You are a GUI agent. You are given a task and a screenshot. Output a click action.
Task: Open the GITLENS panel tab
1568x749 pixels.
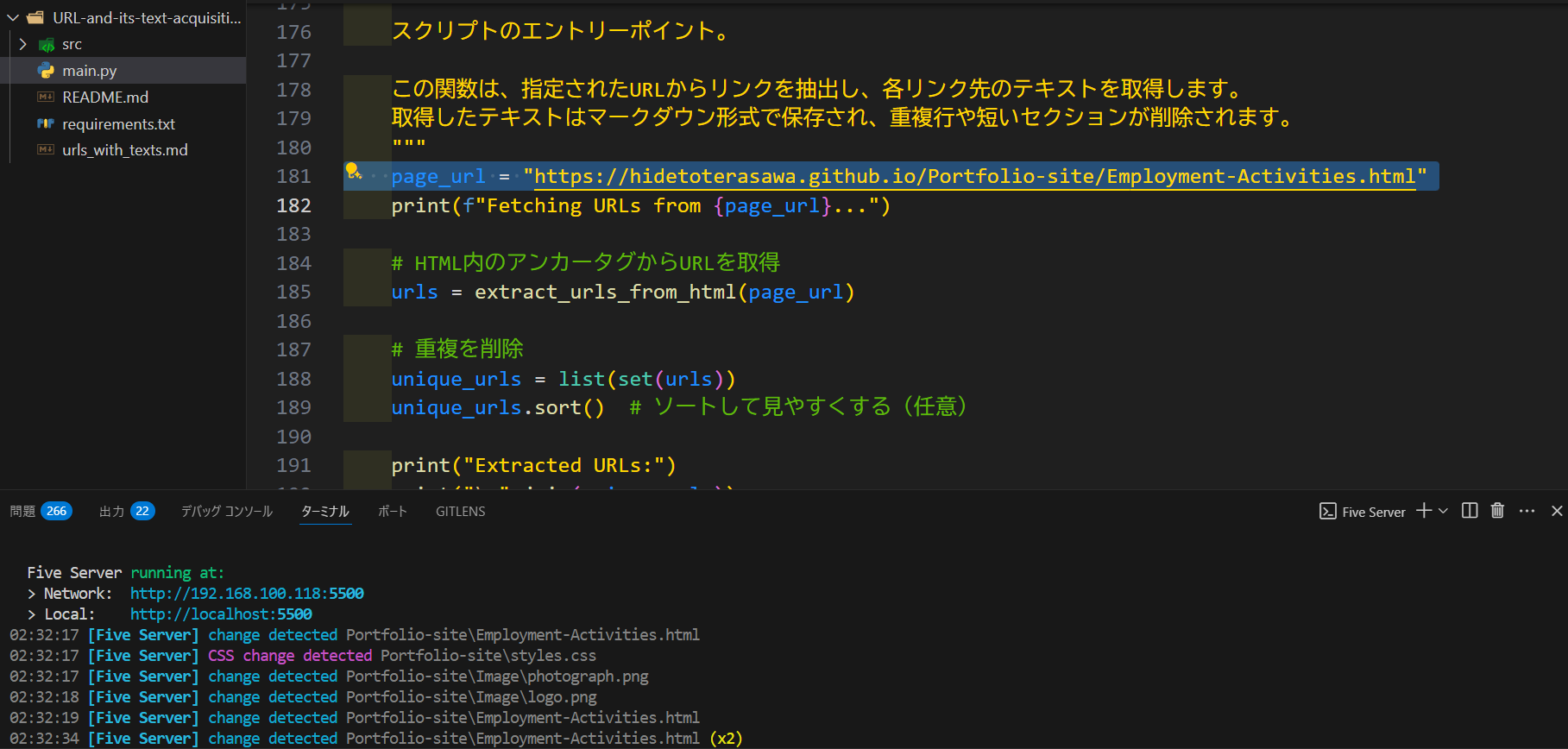[x=460, y=512]
